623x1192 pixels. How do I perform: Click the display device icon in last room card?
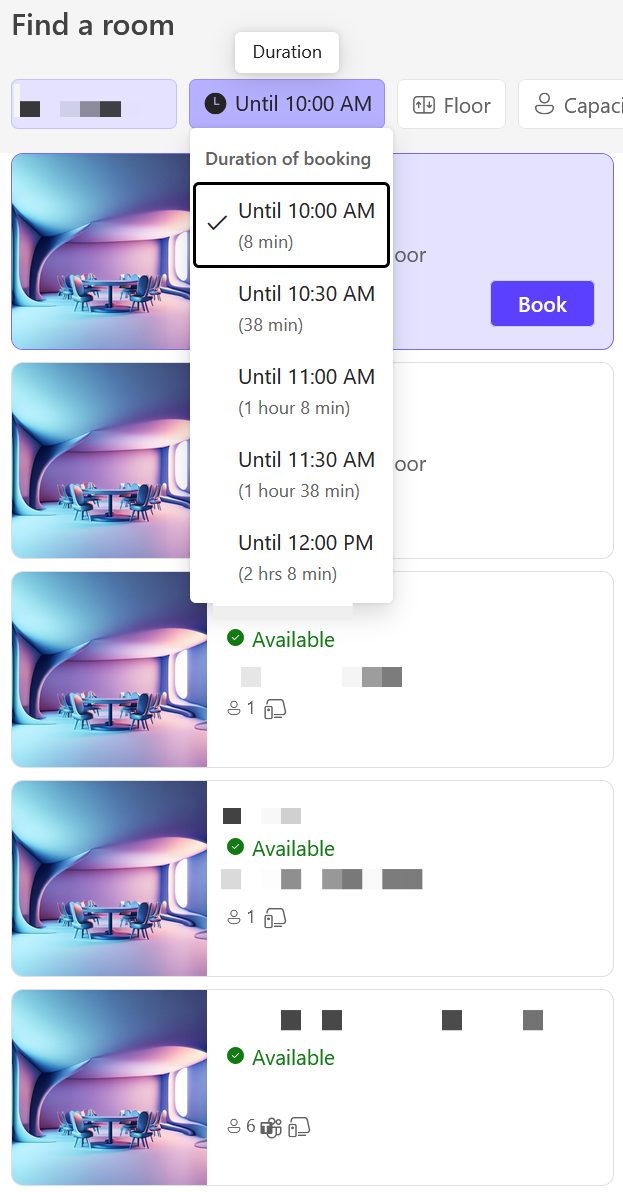coord(299,1127)
